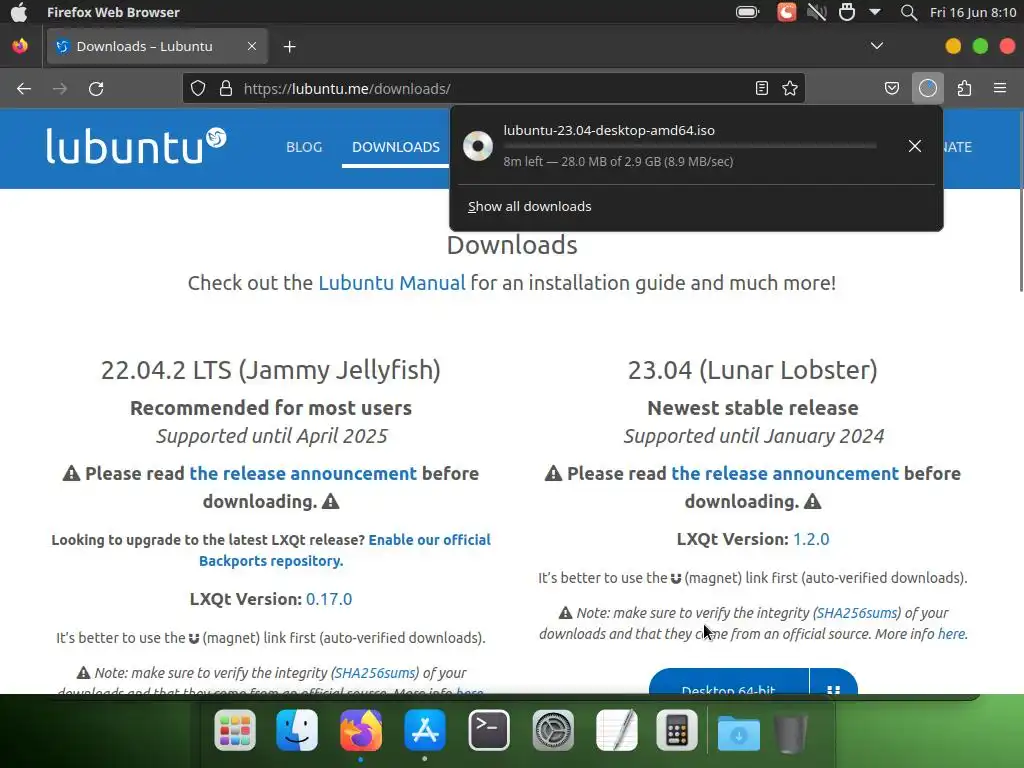Screen dimensions: 1024x768
Task: Click the site security padlock icon
Action: tap(226, 88)
